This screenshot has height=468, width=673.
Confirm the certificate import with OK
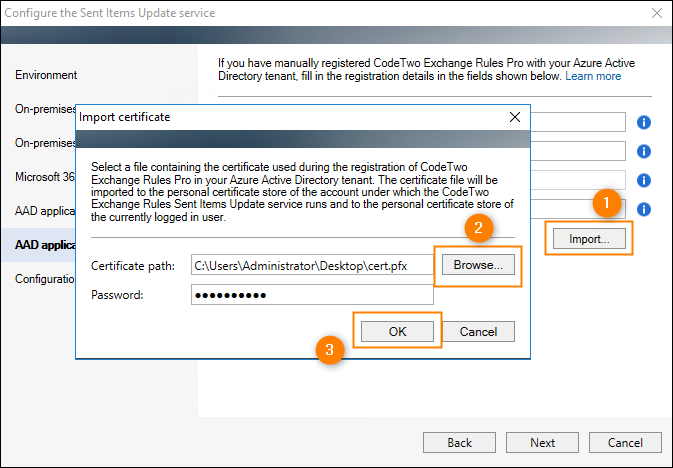[x=397, y=331]
